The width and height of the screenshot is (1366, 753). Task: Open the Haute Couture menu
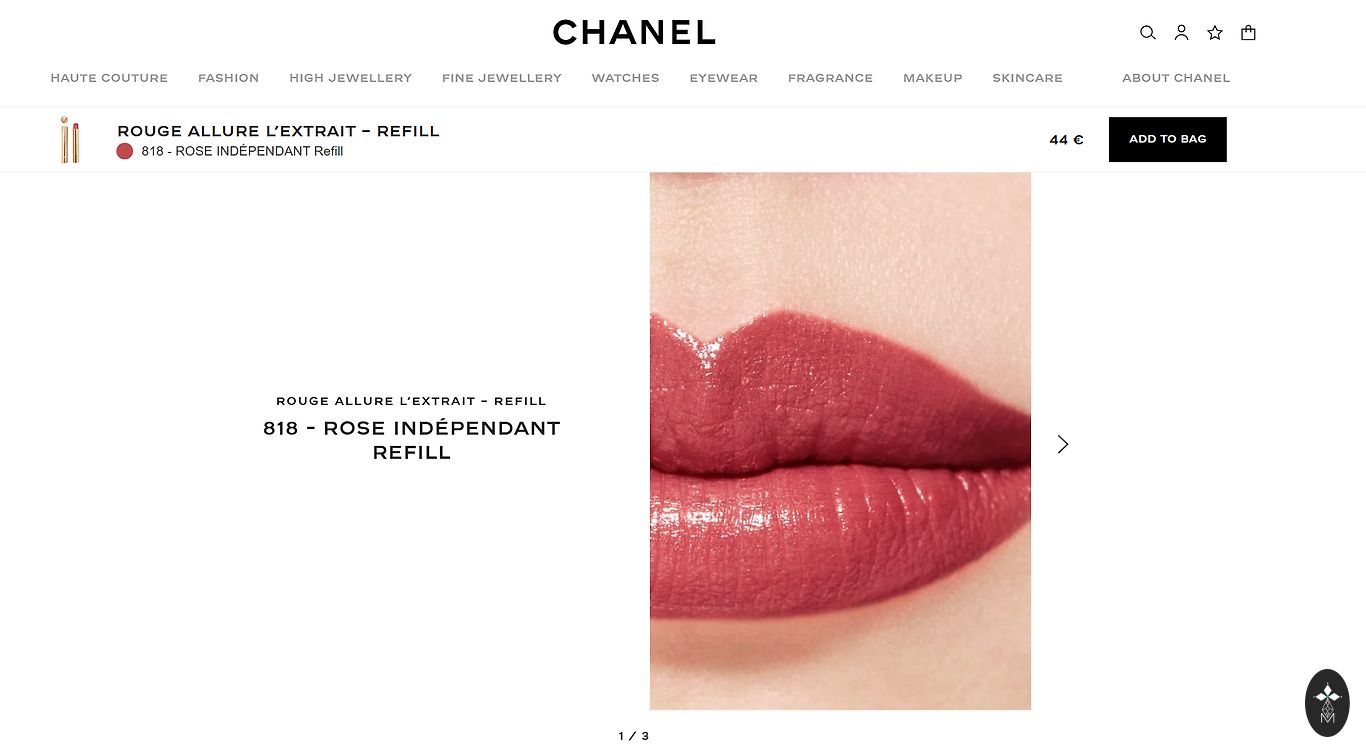point(109,78)
